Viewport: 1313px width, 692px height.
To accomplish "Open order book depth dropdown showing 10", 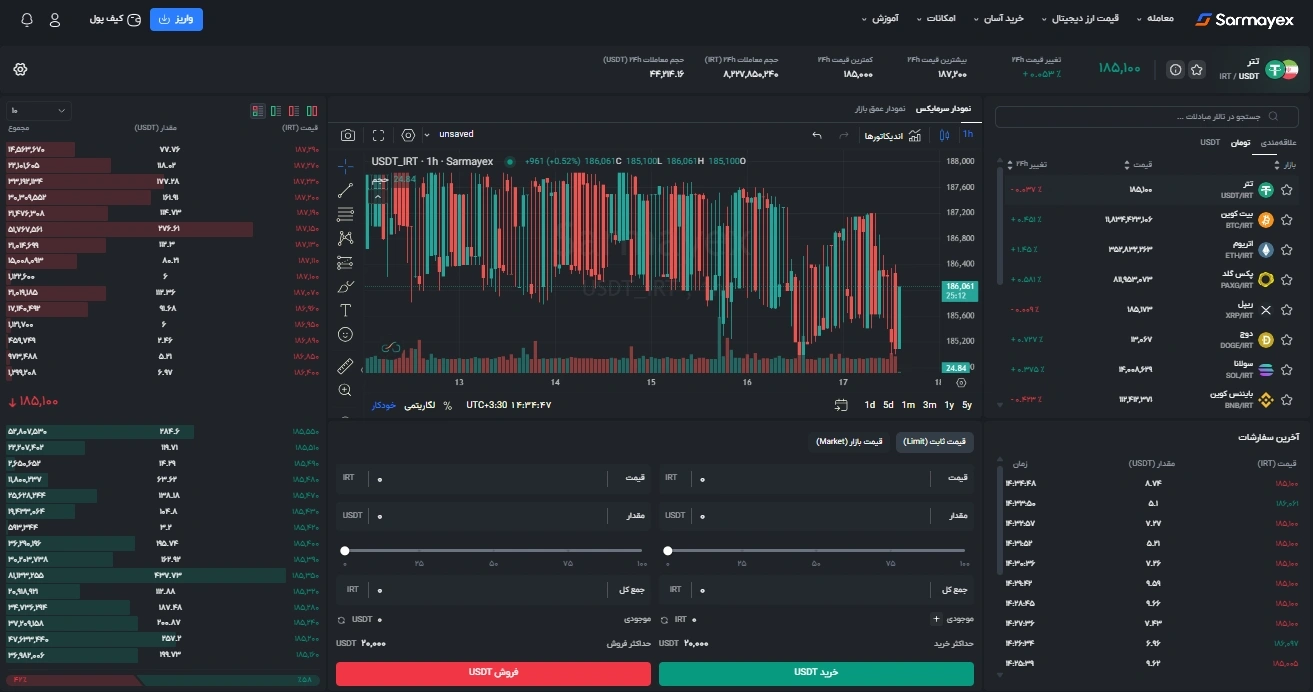I will [x=39, y=110].
